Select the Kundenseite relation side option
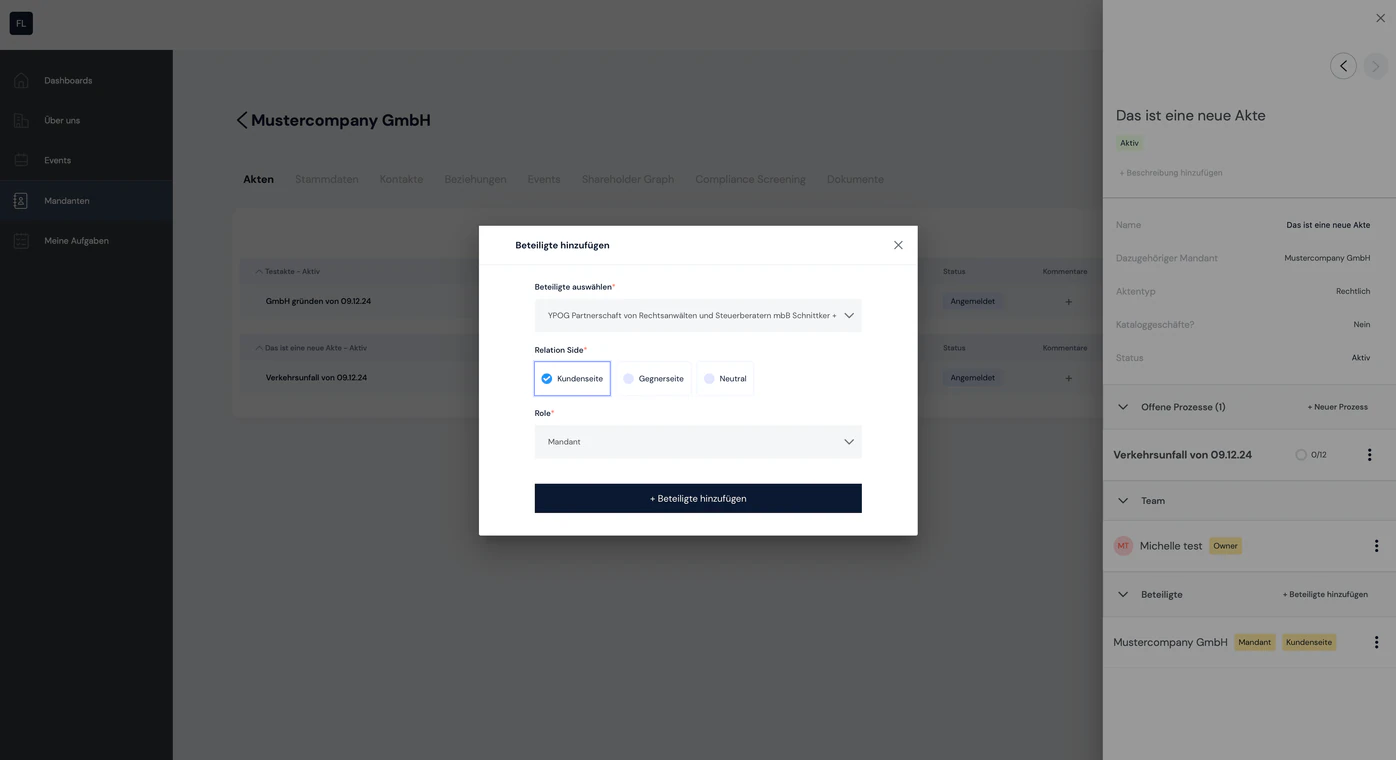Screen dimensions: 1396x760 pos(572,379)
